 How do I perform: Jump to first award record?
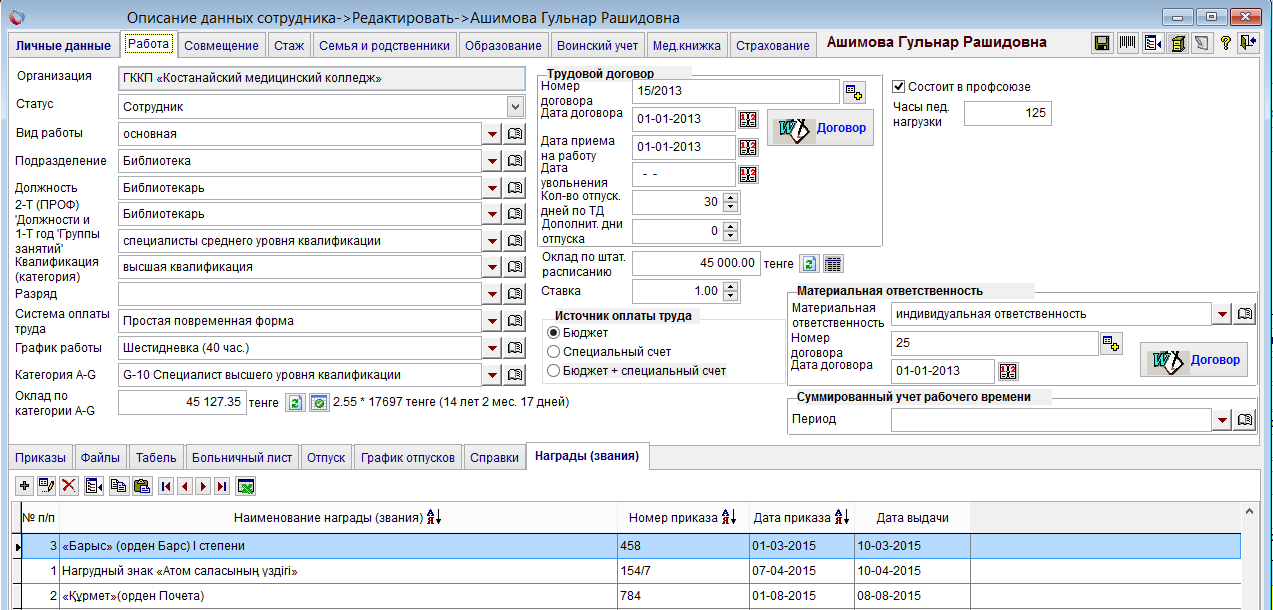coord(165,486)
